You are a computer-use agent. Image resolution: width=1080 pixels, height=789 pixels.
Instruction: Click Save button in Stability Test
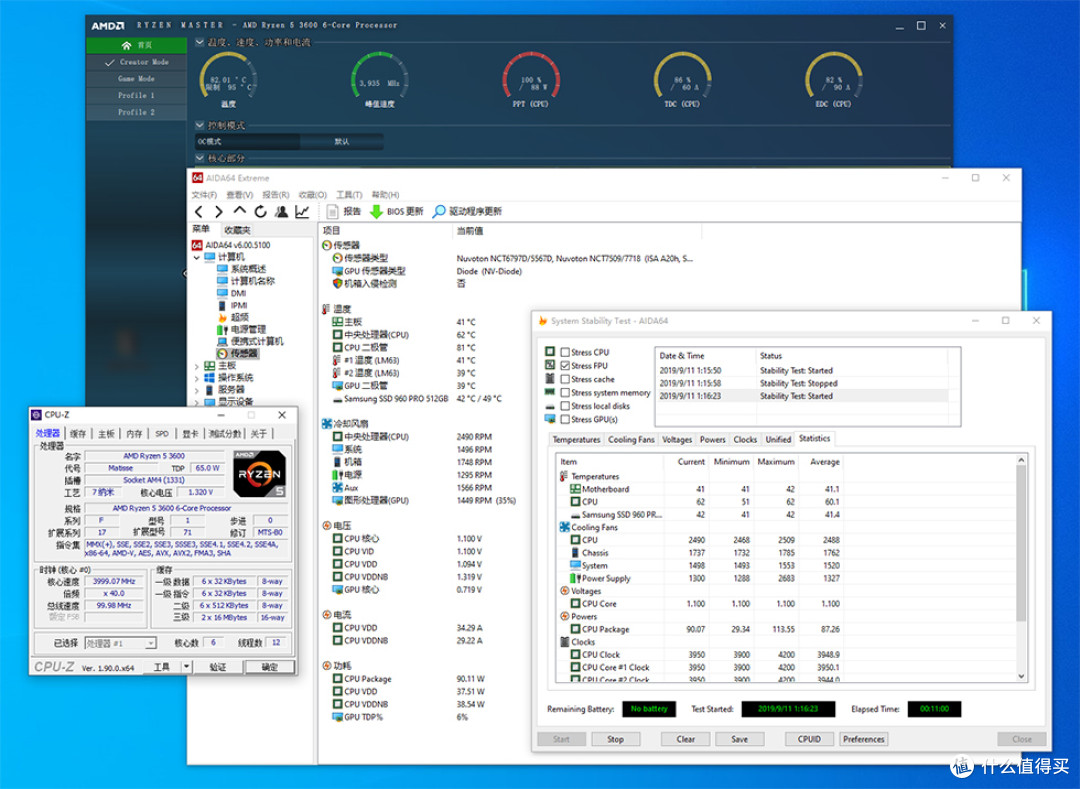[740, 739]
